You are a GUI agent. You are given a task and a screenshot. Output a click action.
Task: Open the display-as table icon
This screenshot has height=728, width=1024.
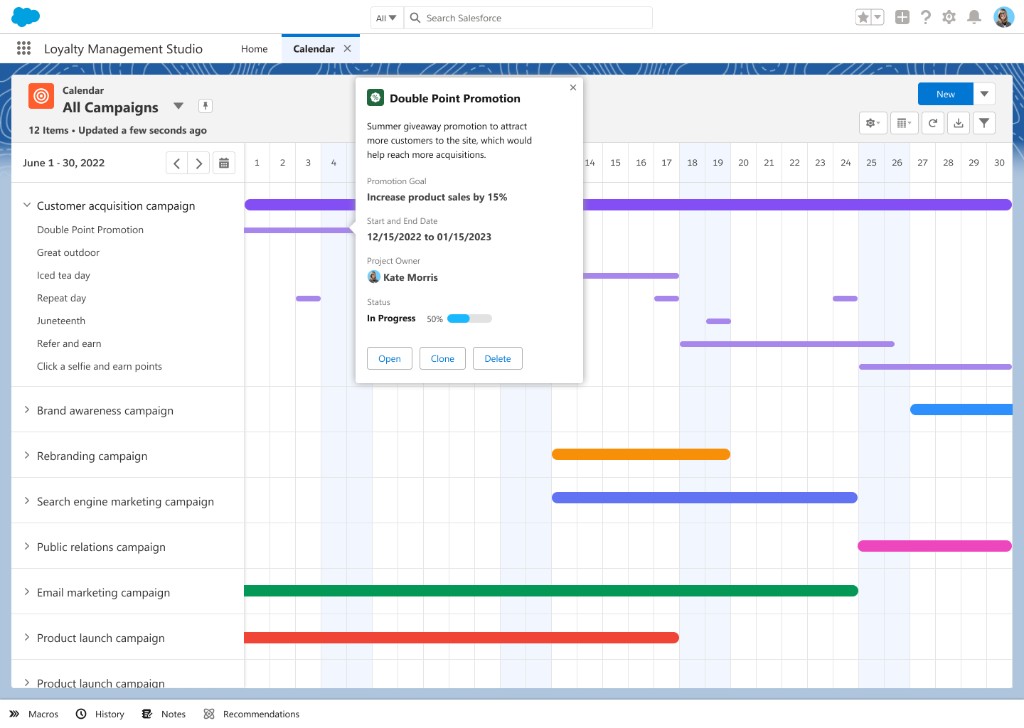pos(904,123)
